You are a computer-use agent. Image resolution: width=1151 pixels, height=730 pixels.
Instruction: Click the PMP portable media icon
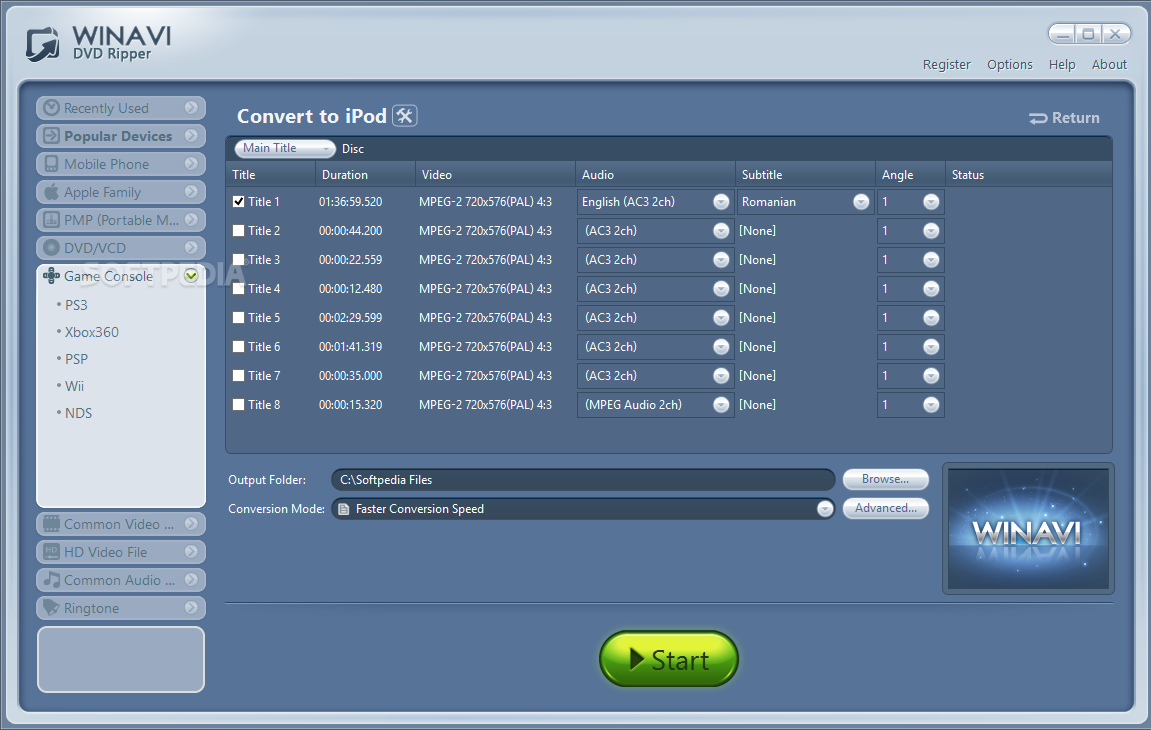51,220
